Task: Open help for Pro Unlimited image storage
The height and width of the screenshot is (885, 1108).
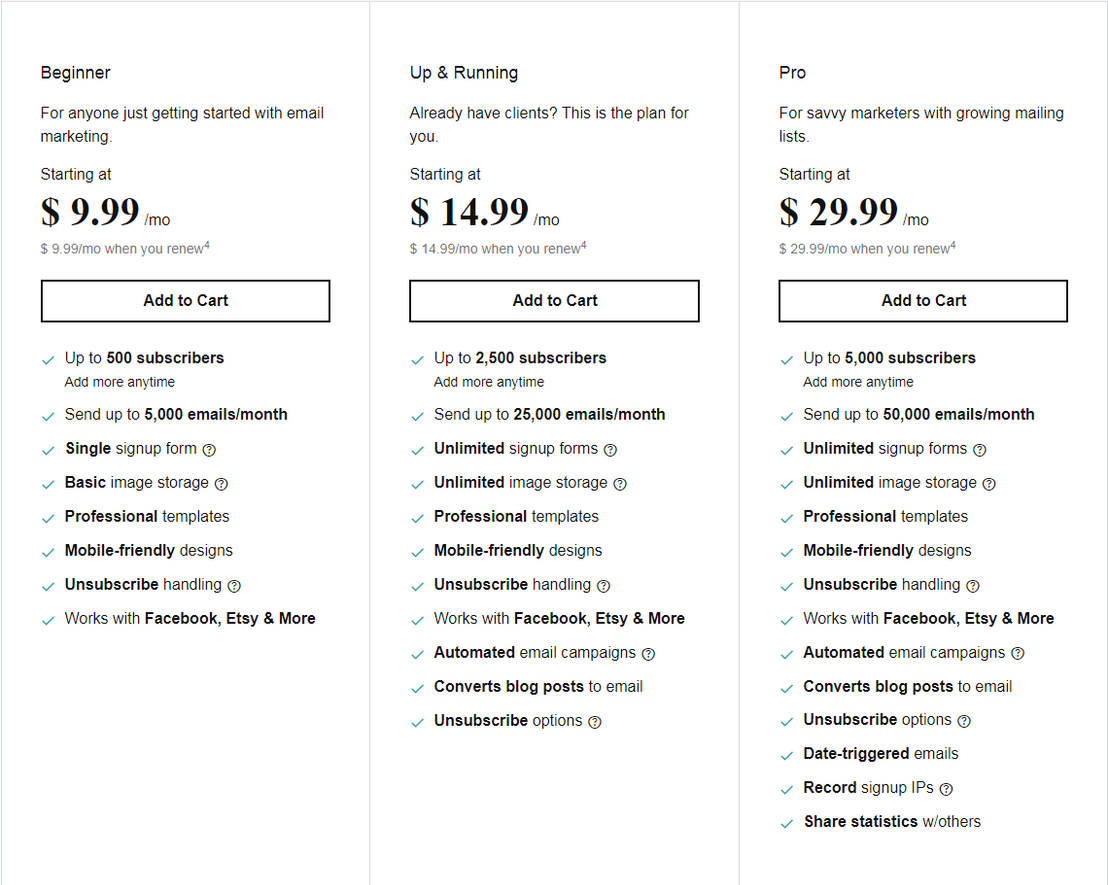Action: pos(989,484)
